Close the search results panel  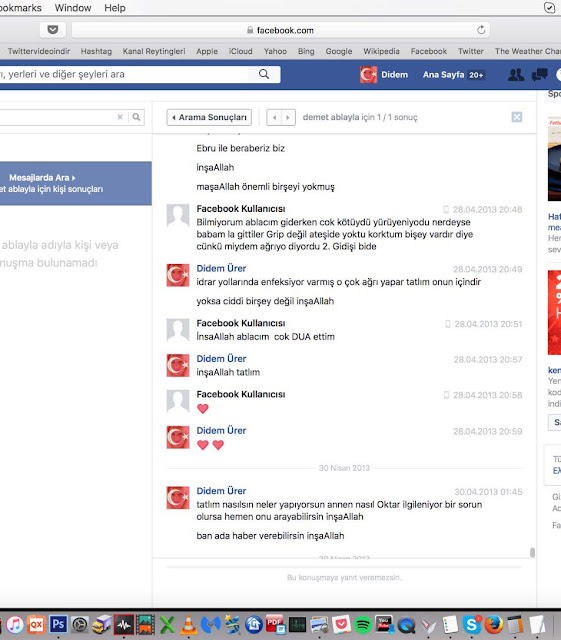pyautogui.click(x=516, y=117)
